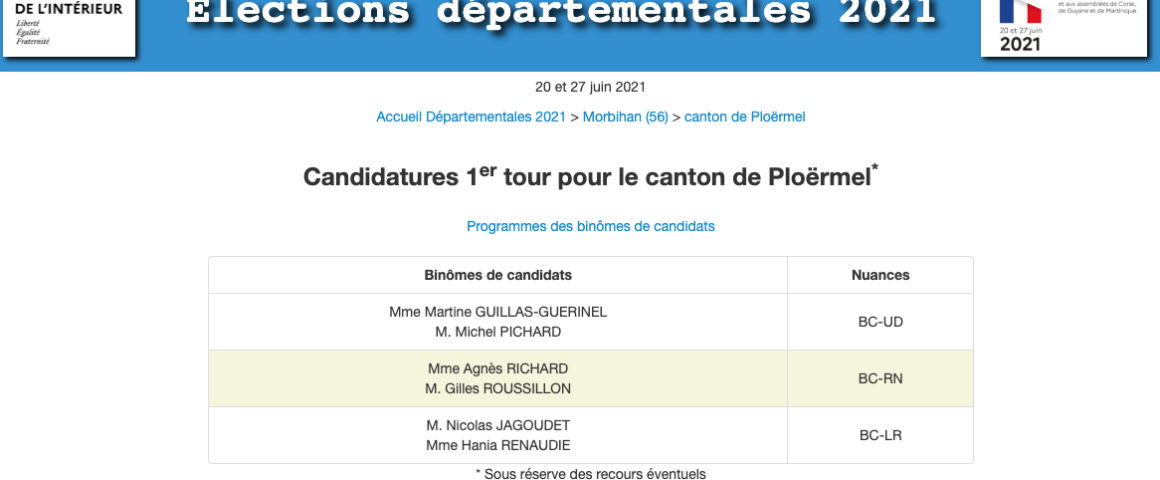
Task: Open the Accueil Départementales 2021 breadcrumb link
Action: coord(471,117)
